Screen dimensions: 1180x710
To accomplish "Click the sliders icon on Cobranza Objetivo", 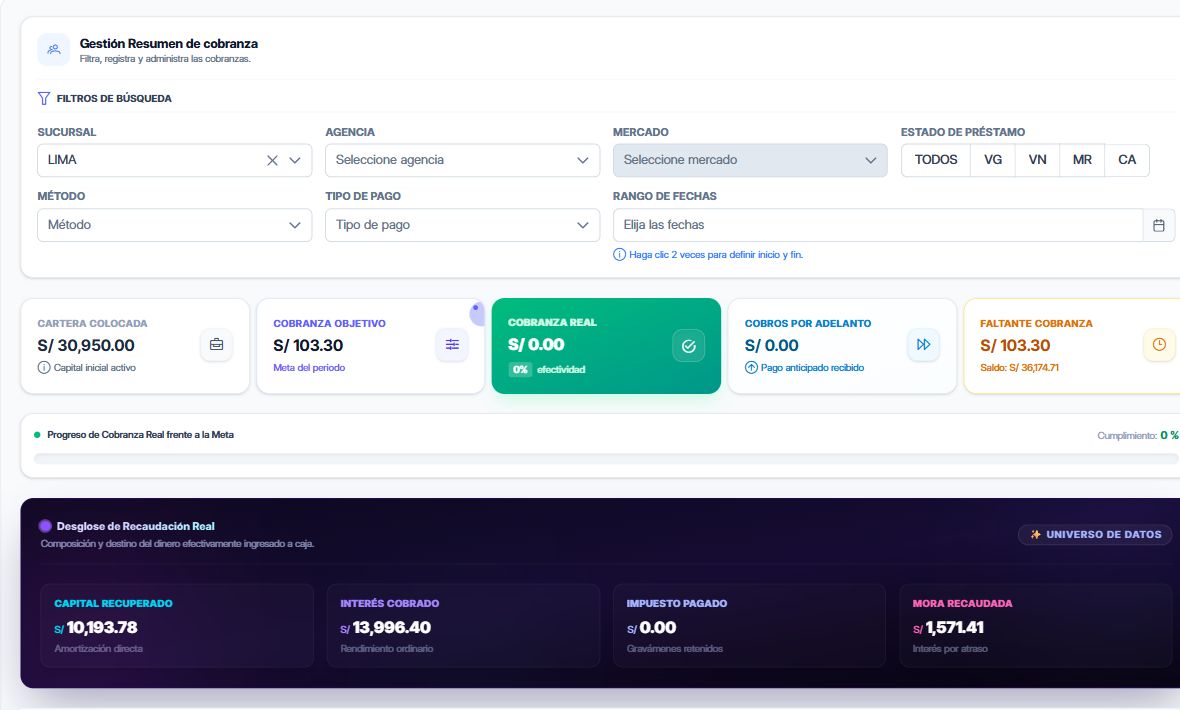I will click(x=452, y=345).
